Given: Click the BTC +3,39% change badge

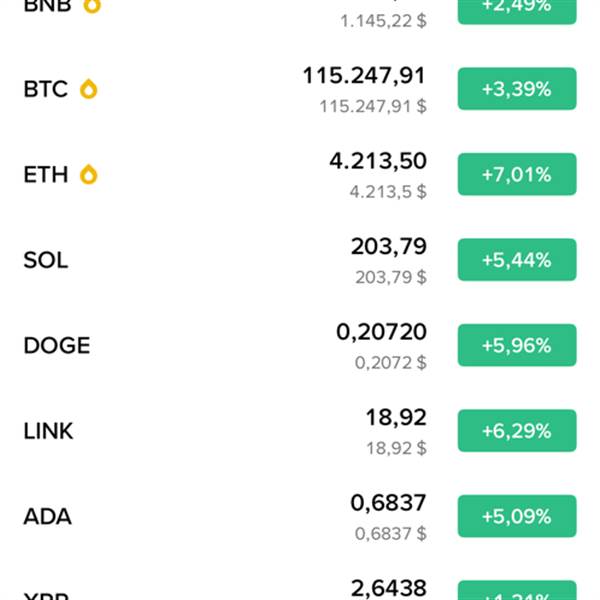Looking at the screenshot, I should [x=516, y=89].
